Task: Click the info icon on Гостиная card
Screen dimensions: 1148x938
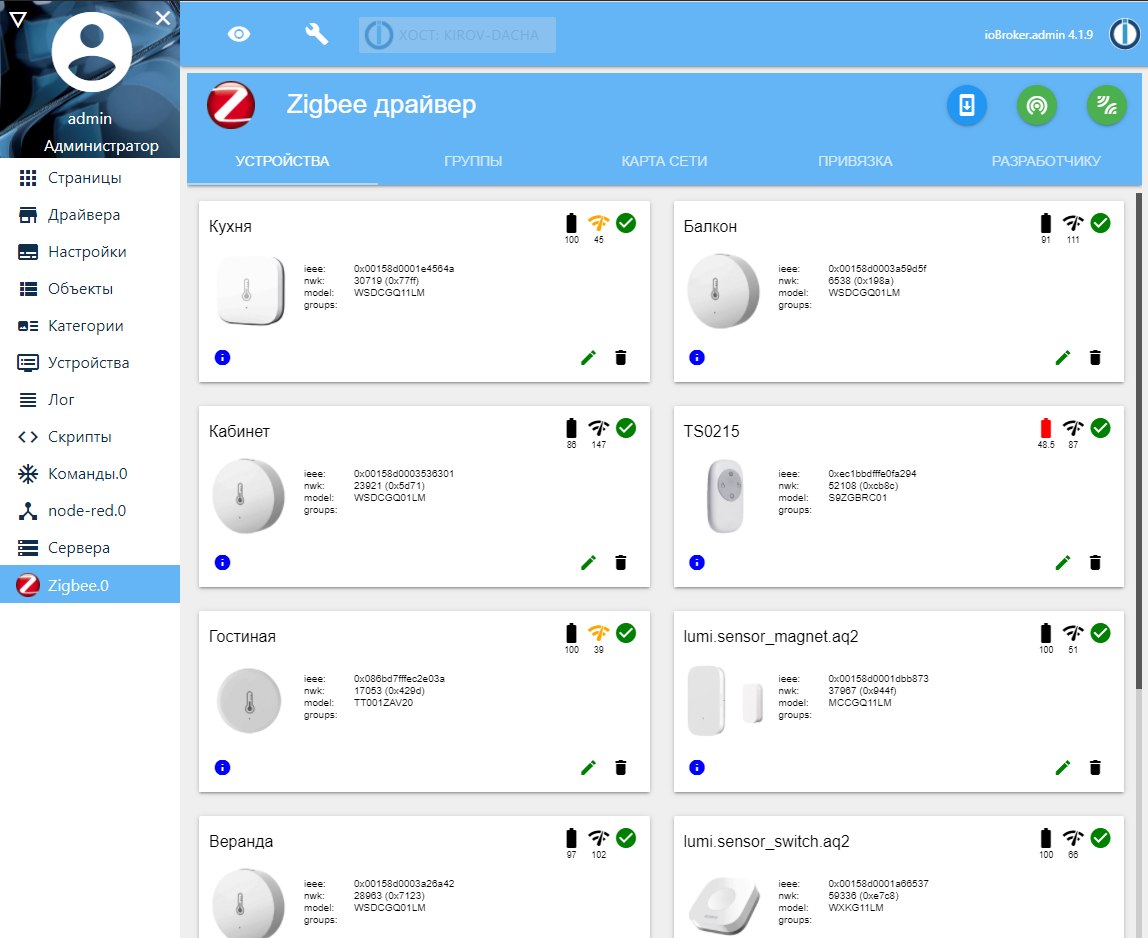Action: (x=223, y=767)
